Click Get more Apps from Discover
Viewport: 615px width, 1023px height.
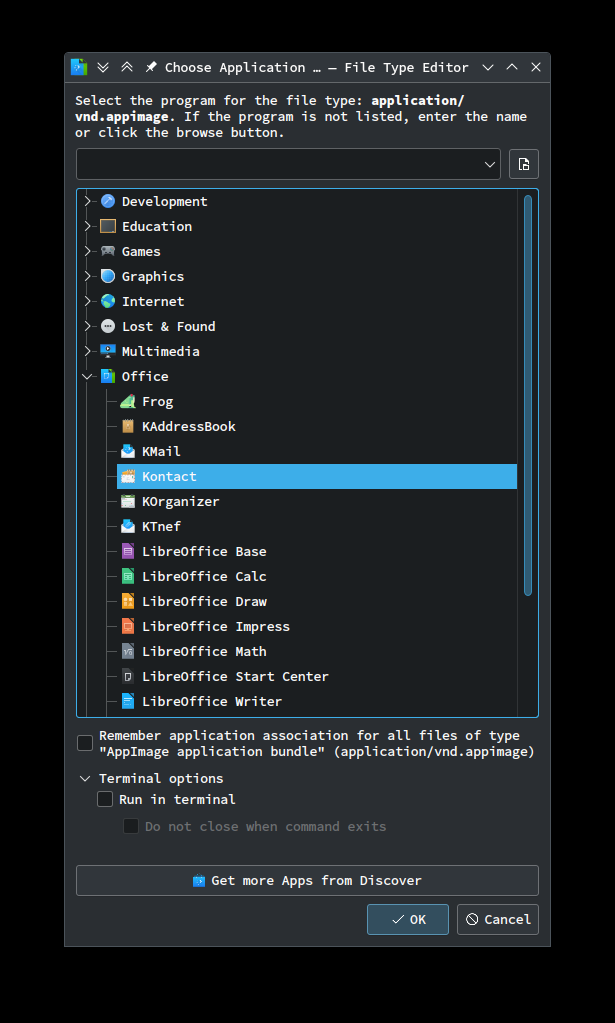coord(307,881)
